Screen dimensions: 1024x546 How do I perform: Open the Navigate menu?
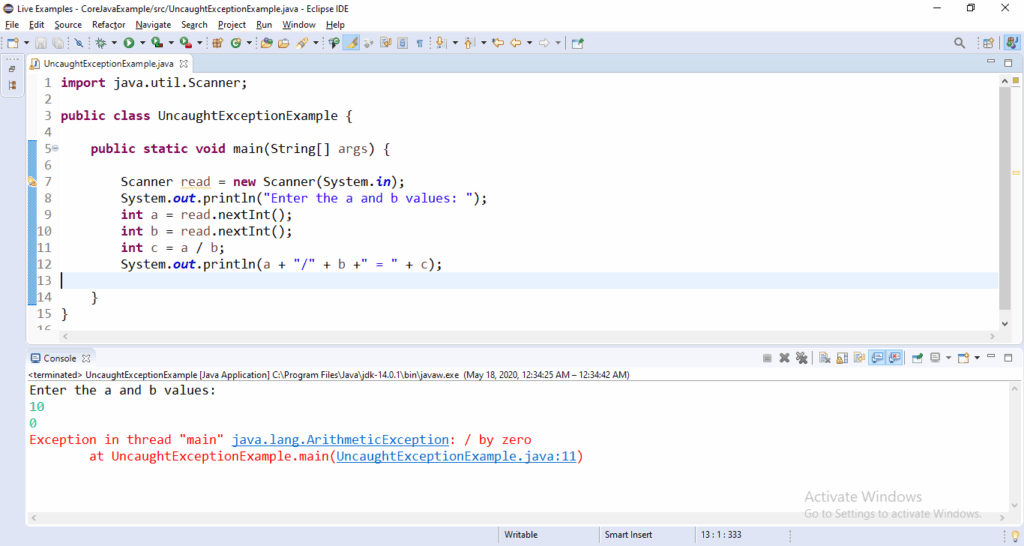click(x=153, y=25)
